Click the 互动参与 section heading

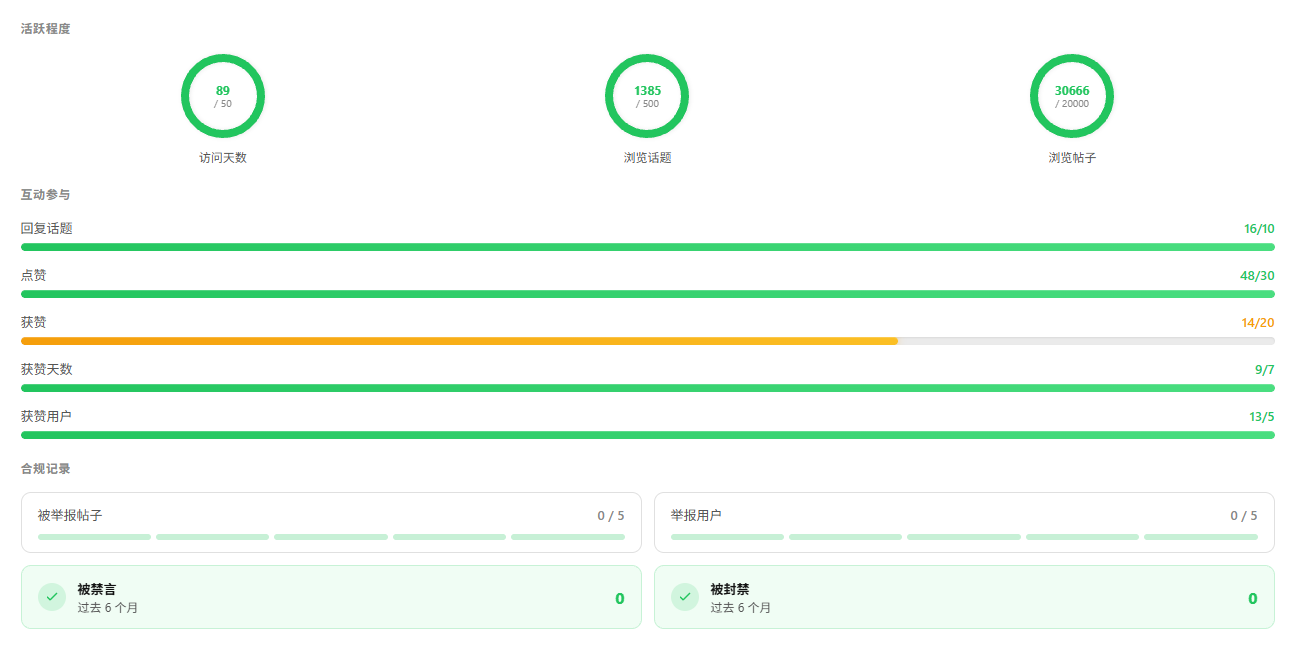click(46, 195)
